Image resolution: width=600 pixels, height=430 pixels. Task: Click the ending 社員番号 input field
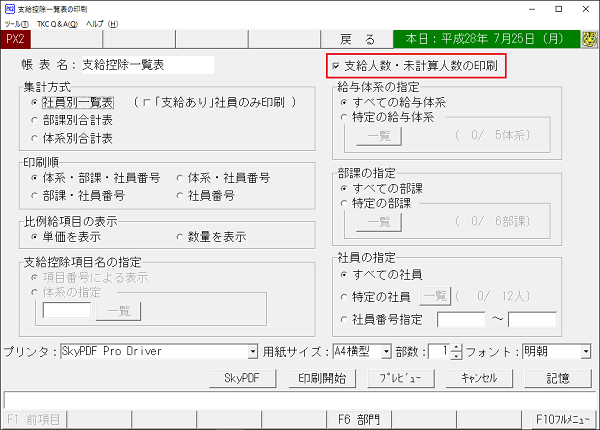pyautogui.click(x=532, y=319)
